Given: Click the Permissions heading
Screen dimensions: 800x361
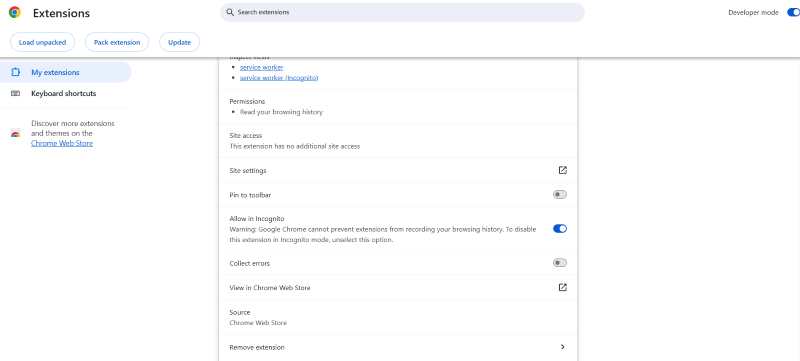Looking at the screenshot, I should (247, 101).
